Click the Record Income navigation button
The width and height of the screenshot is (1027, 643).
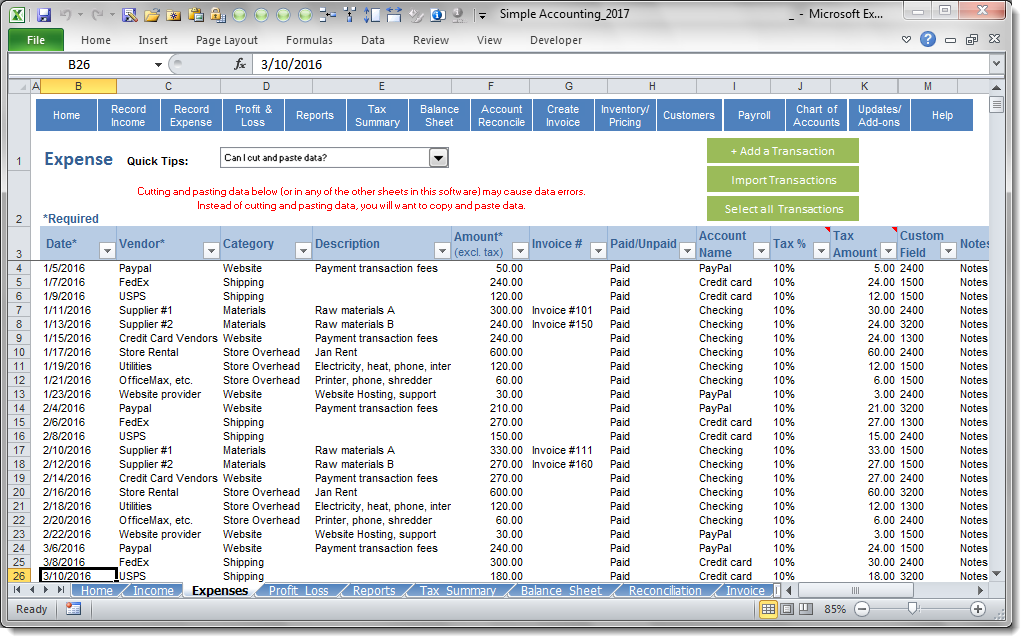point(128,115)
